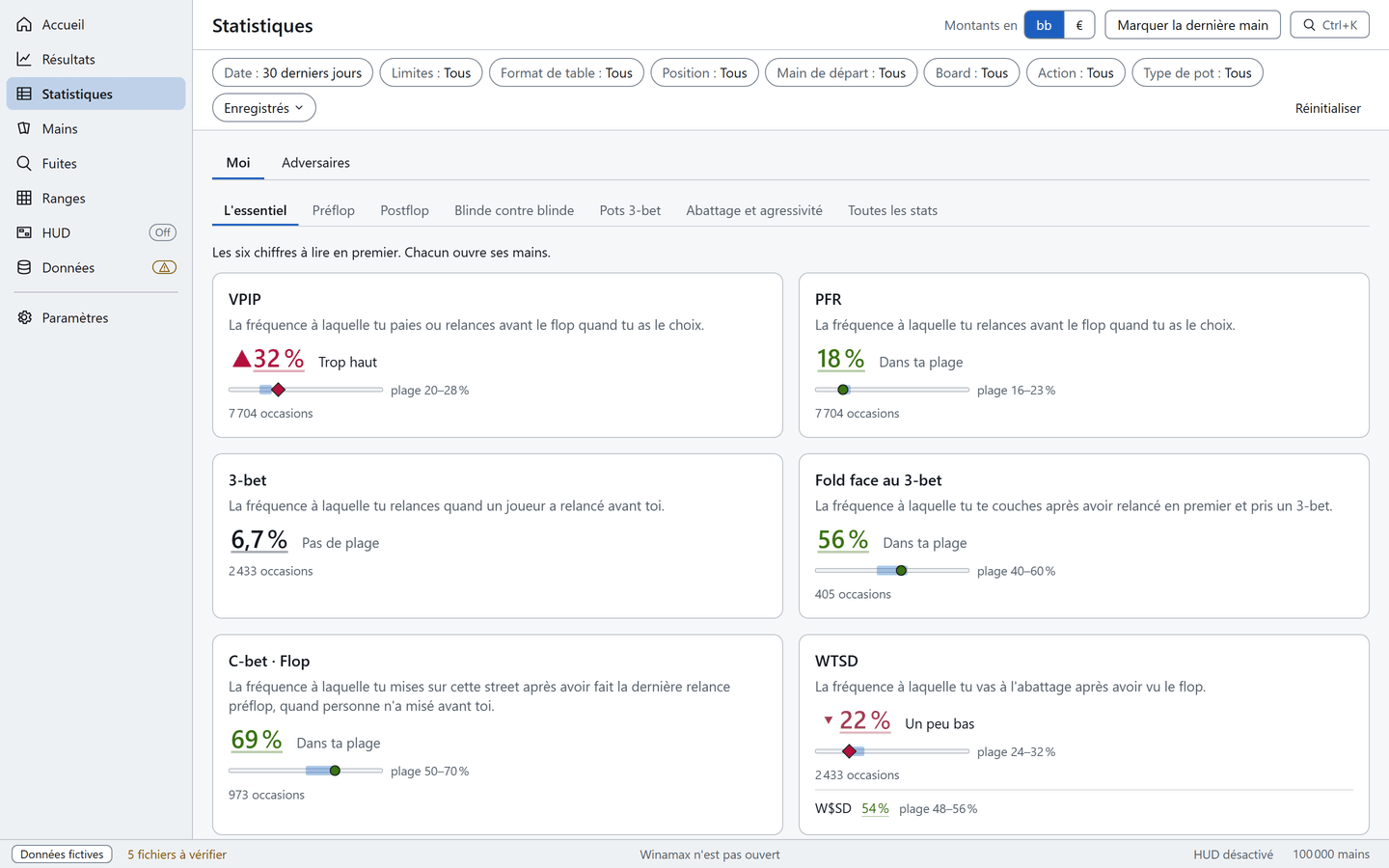Open the Pots 3-bet tab
1389x868 pixels.
click(x=630, y=210)
